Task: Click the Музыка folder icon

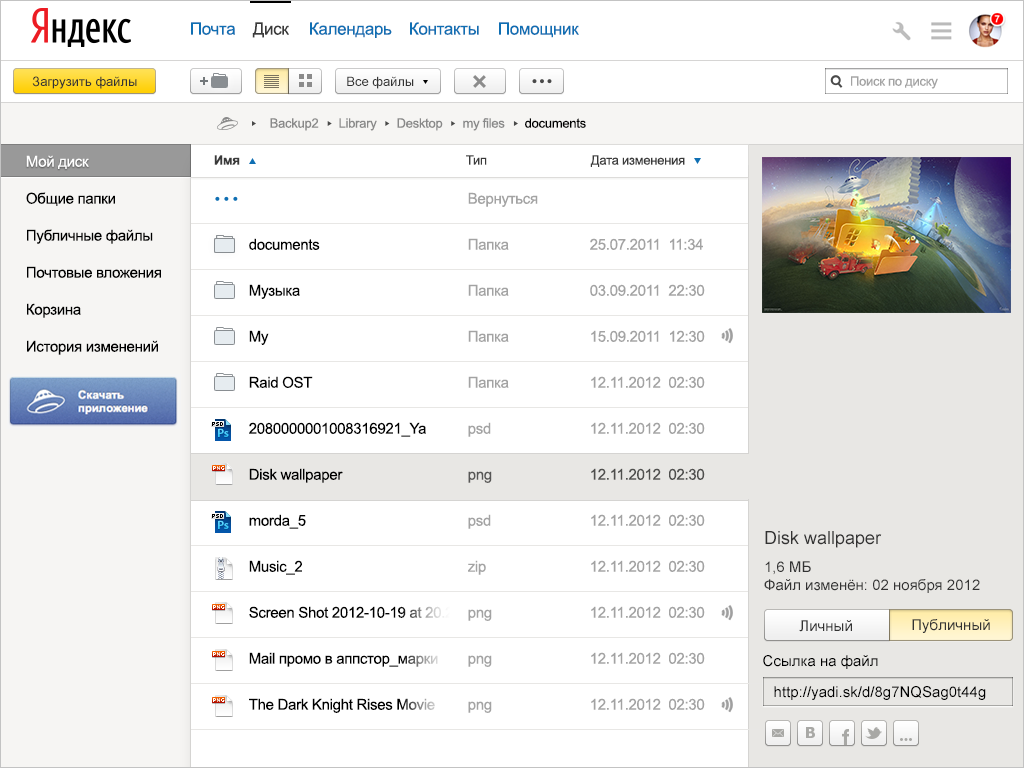Action: click(224, 290)
